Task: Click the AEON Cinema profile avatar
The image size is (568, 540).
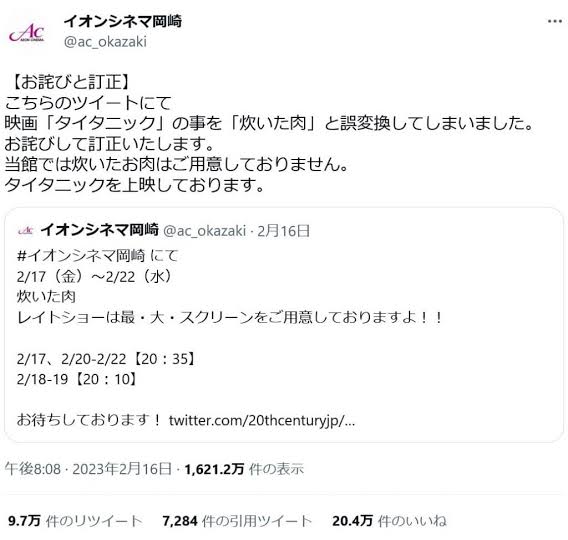Action: coord(27,32)
